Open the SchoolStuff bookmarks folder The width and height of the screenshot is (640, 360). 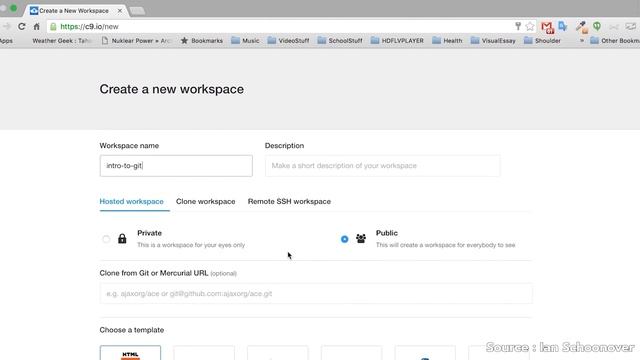340,40
